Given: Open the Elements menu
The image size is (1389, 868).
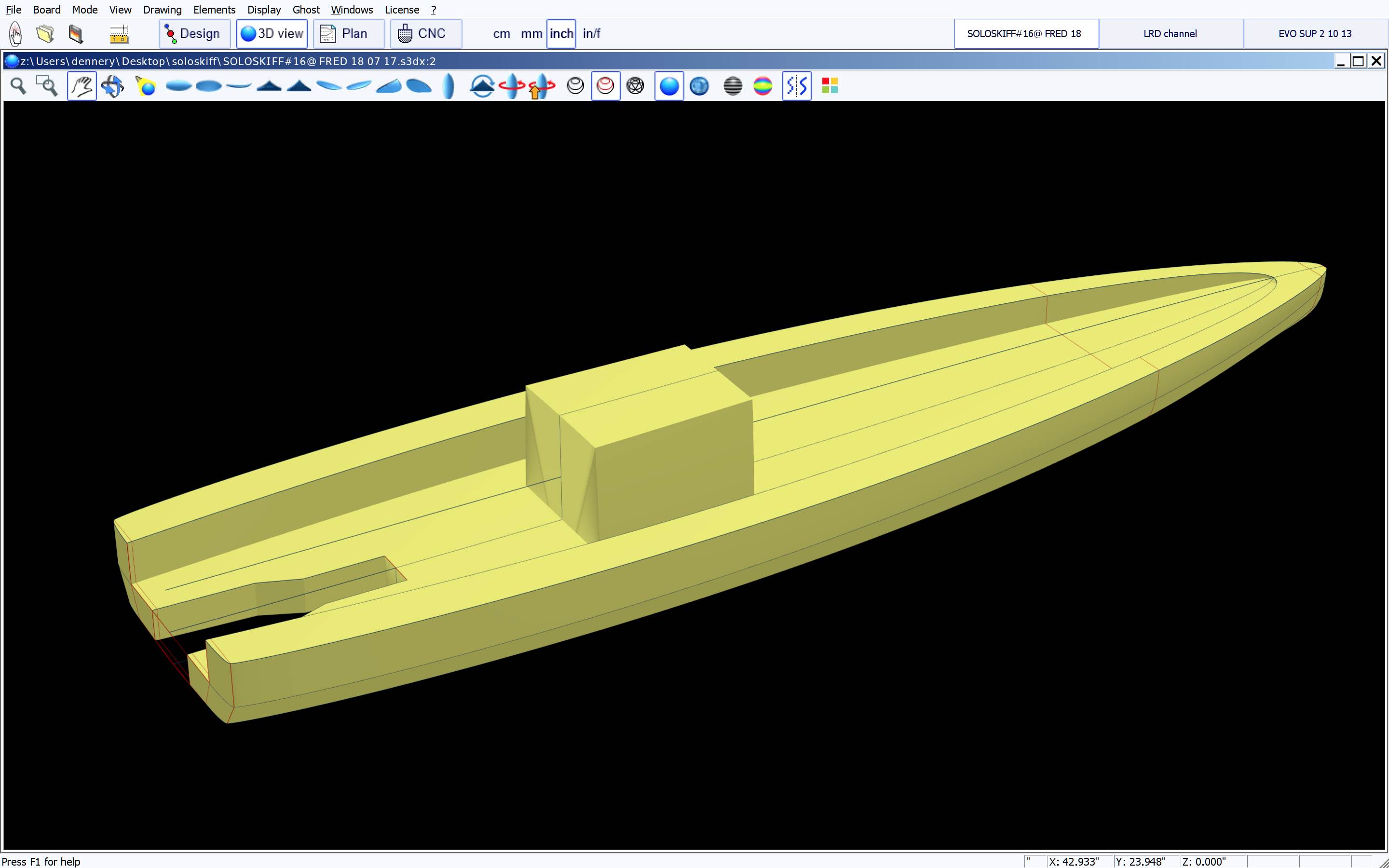Looking at the screenshot, I should pyautogui.click(x=214, y=10).
